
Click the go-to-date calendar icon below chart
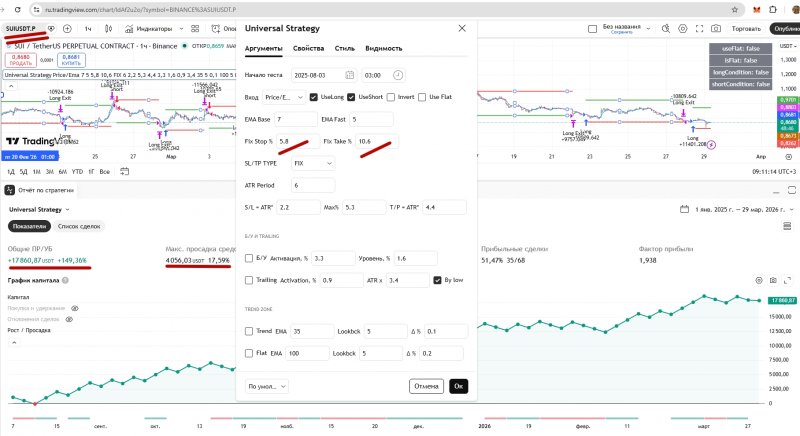click(124, 171)
